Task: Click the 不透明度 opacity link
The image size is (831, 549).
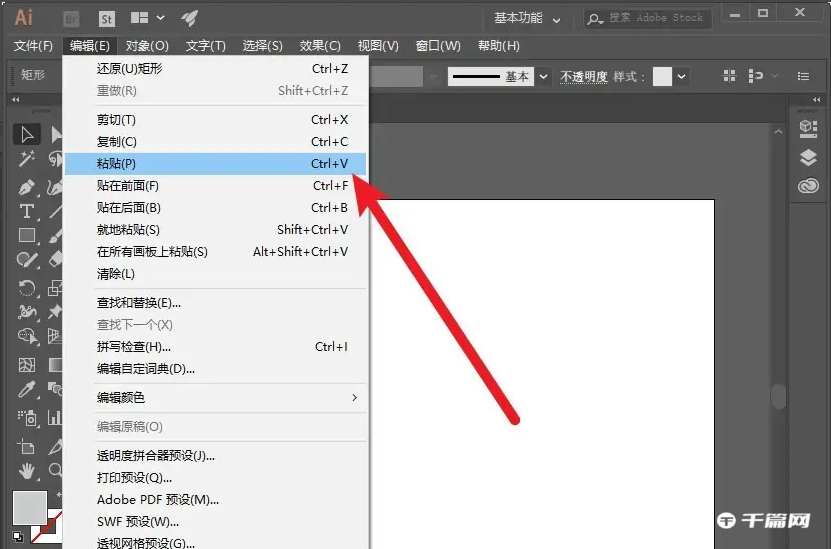Action: 584,77
